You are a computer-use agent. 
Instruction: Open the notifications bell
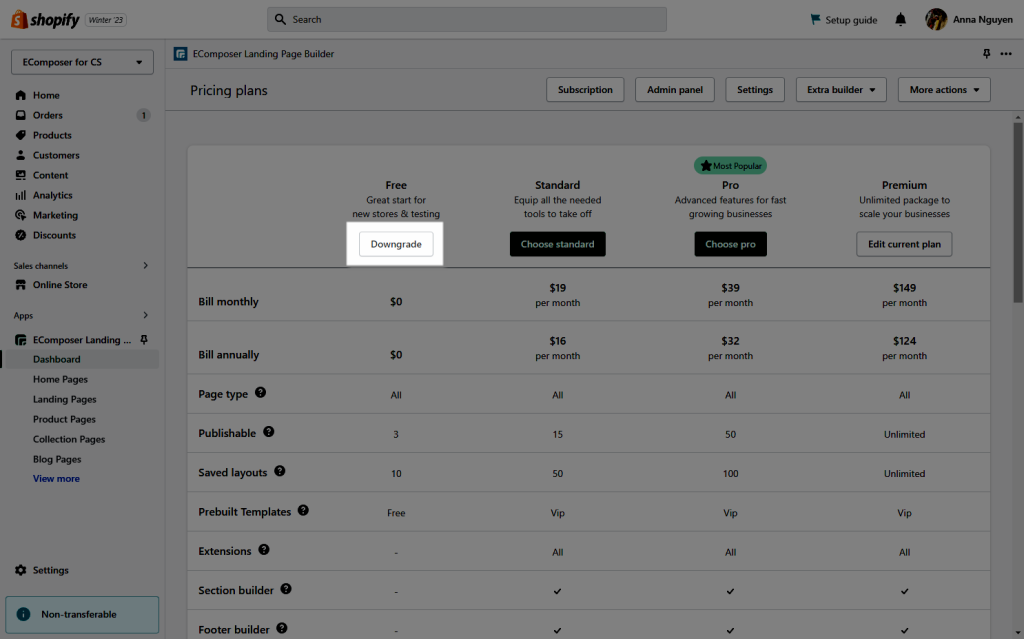pos(901,20)
